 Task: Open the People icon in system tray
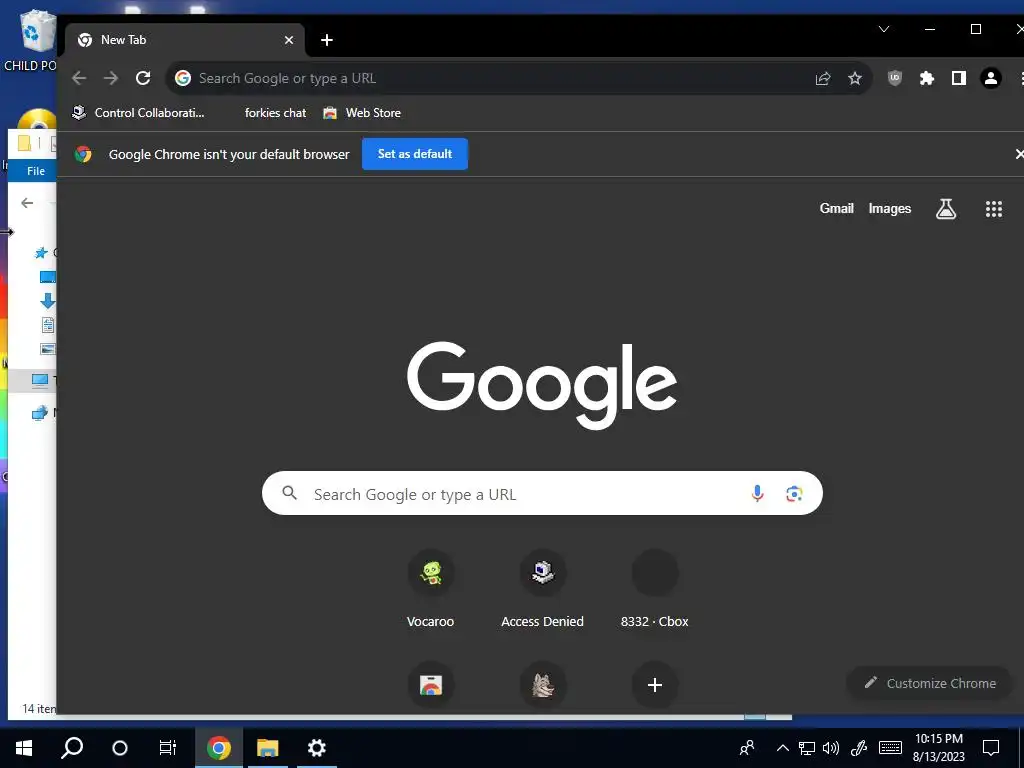click(747, 748)
